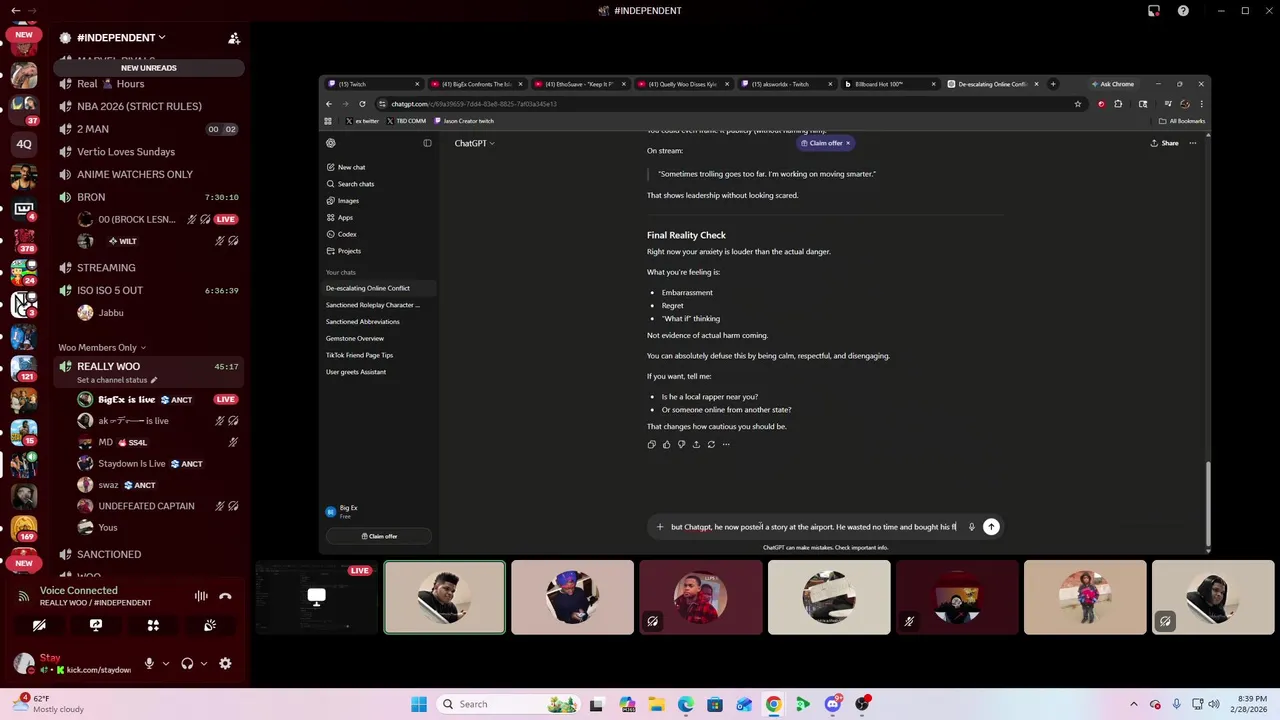Screen dimensions: 1280x720
Task: Jump to NEW UNREADS in Discord
Action: (149, 68)
